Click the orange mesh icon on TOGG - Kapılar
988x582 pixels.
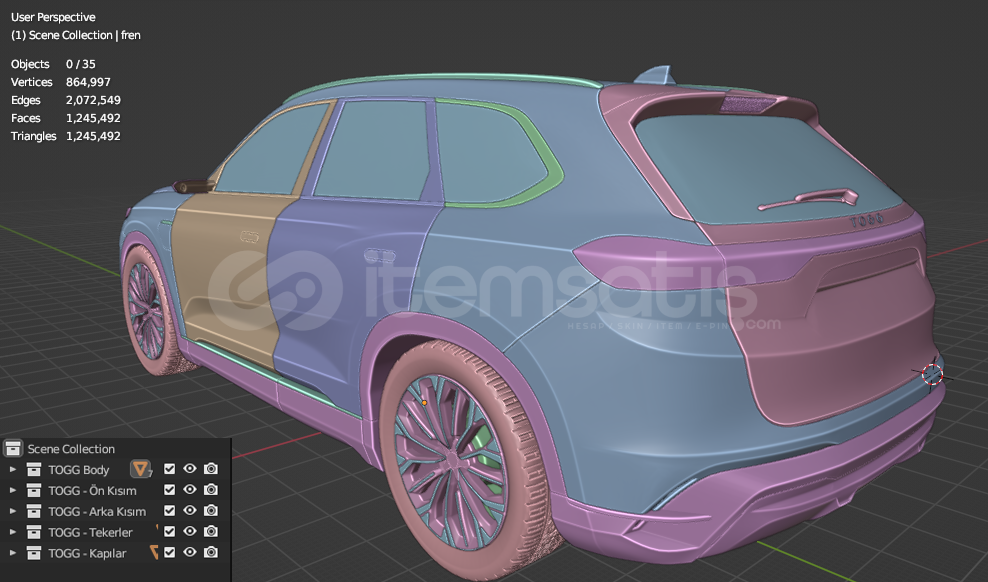[x=154, y=552]
